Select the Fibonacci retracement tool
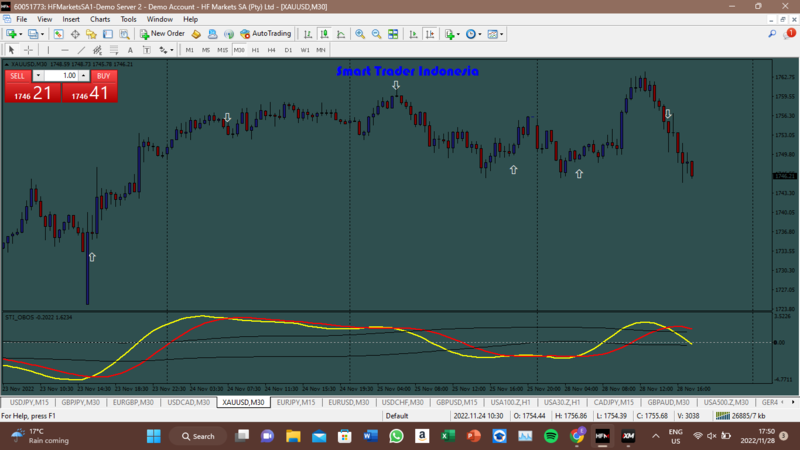Screen dimensions: 800x450 point(114,50)
